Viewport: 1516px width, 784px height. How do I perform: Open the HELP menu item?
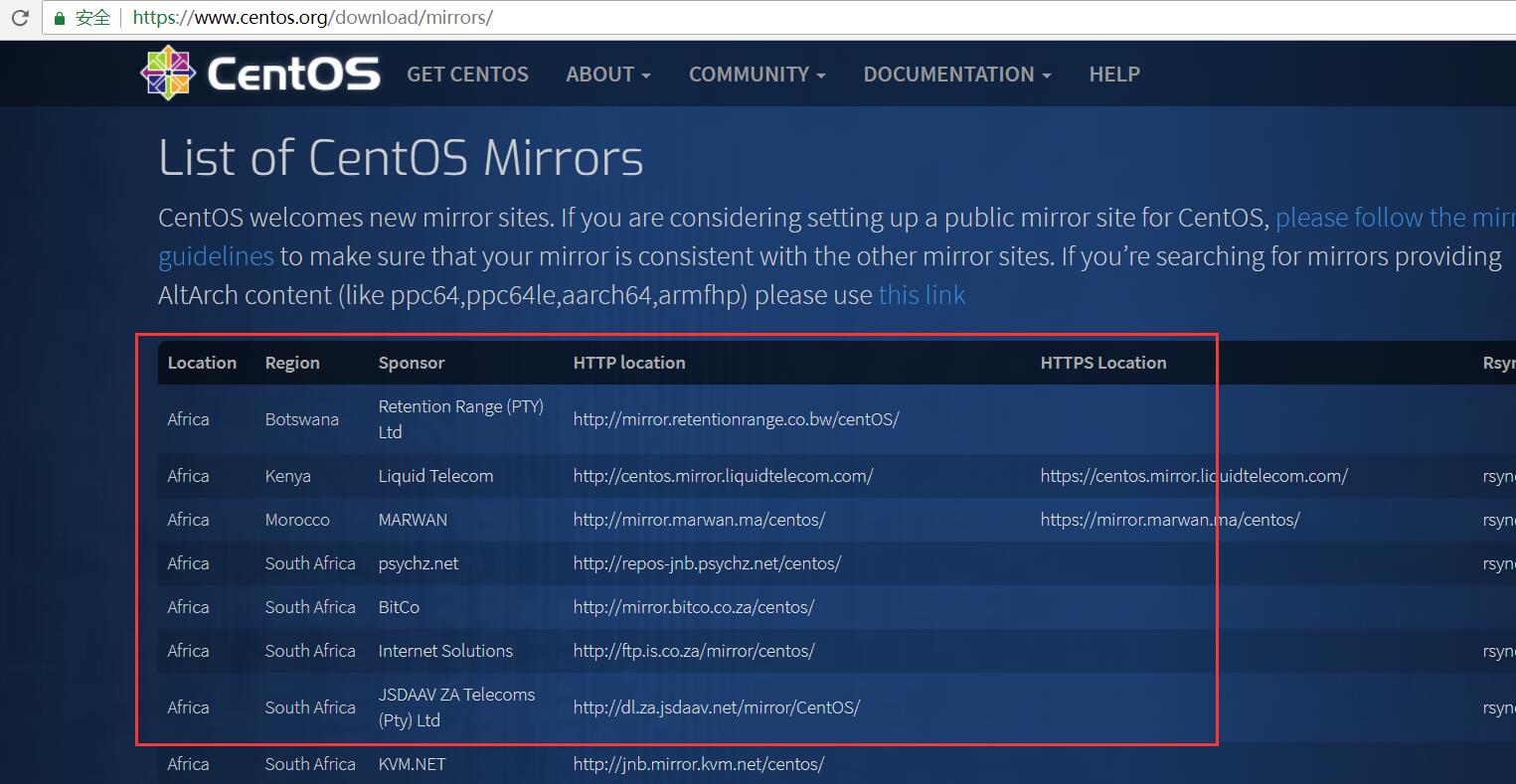(1114, 75)
